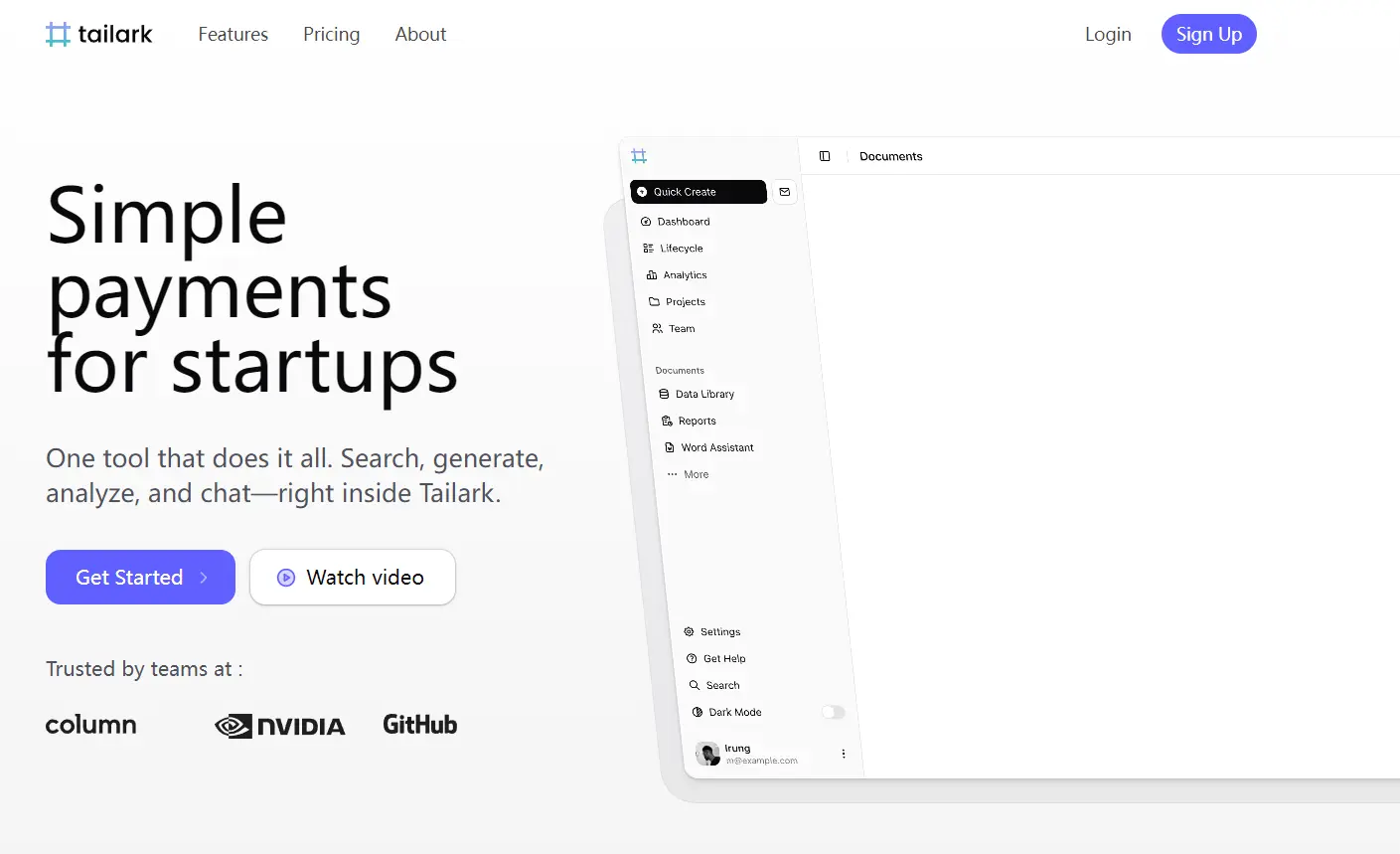Open the Login link

[x=1107, y=34]
